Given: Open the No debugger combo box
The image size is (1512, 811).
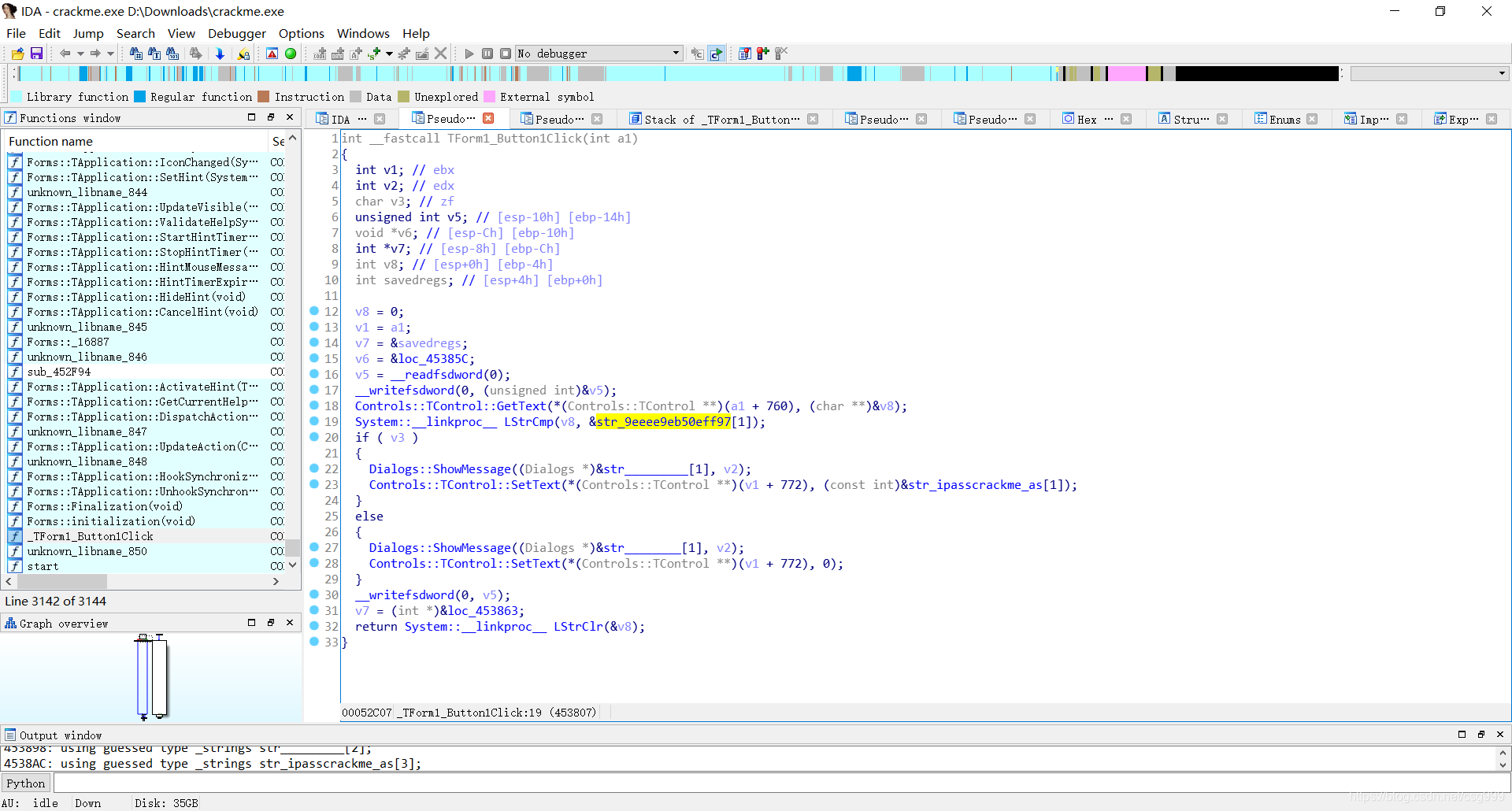Looking at the screenshot, I should (x=598, y=54).
